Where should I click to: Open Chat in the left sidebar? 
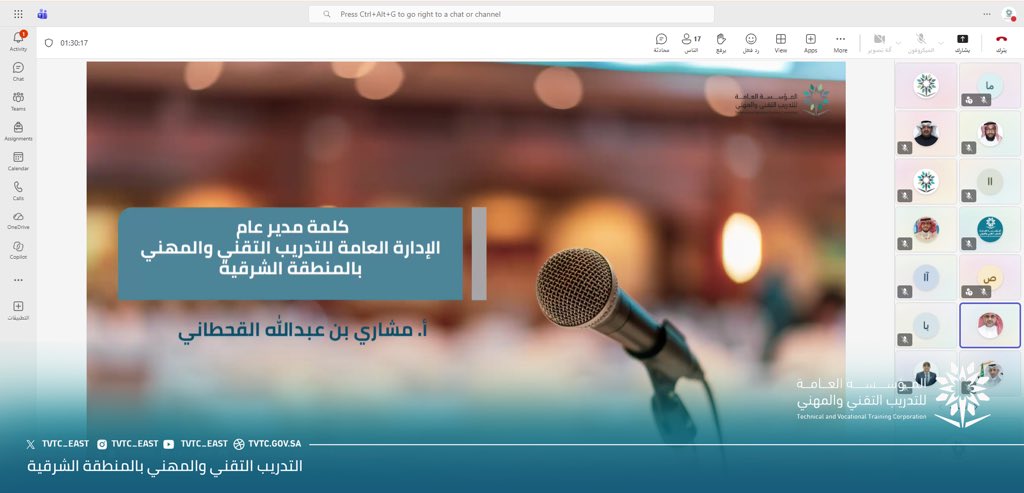(18, 71)
